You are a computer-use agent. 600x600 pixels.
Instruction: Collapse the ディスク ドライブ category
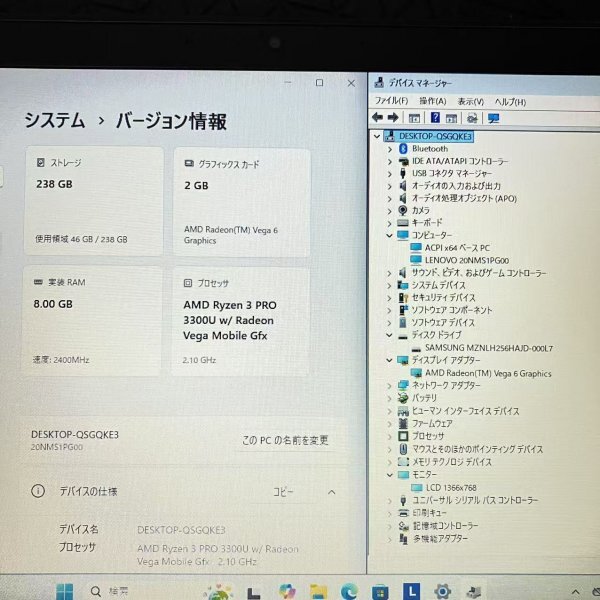click(390, 335)
